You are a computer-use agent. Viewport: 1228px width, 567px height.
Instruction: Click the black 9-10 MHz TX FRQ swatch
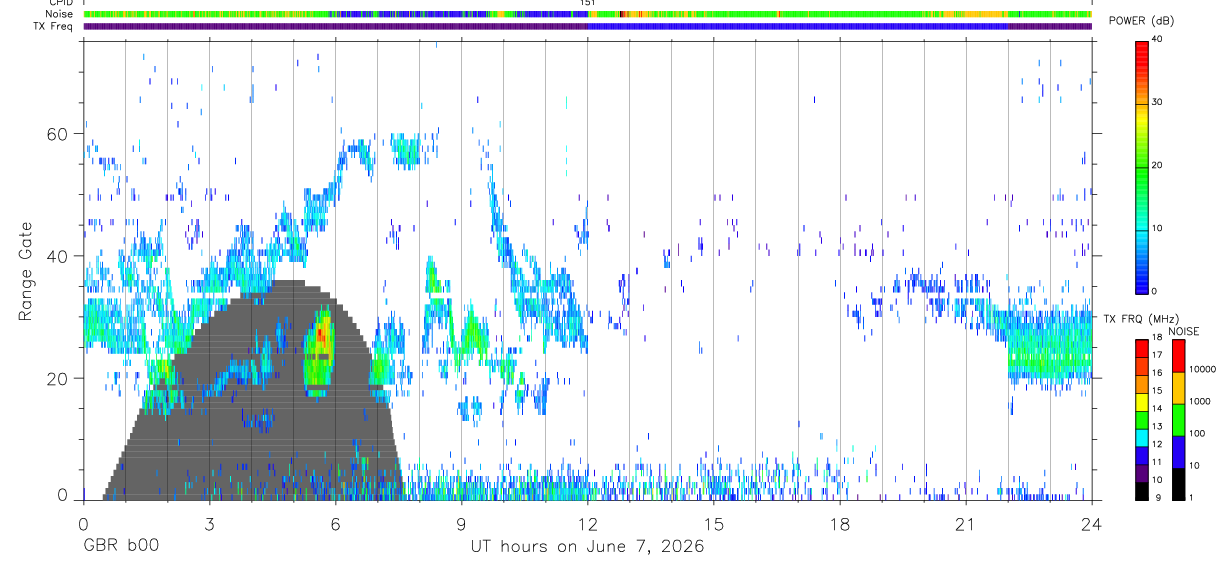point(1142,489)
